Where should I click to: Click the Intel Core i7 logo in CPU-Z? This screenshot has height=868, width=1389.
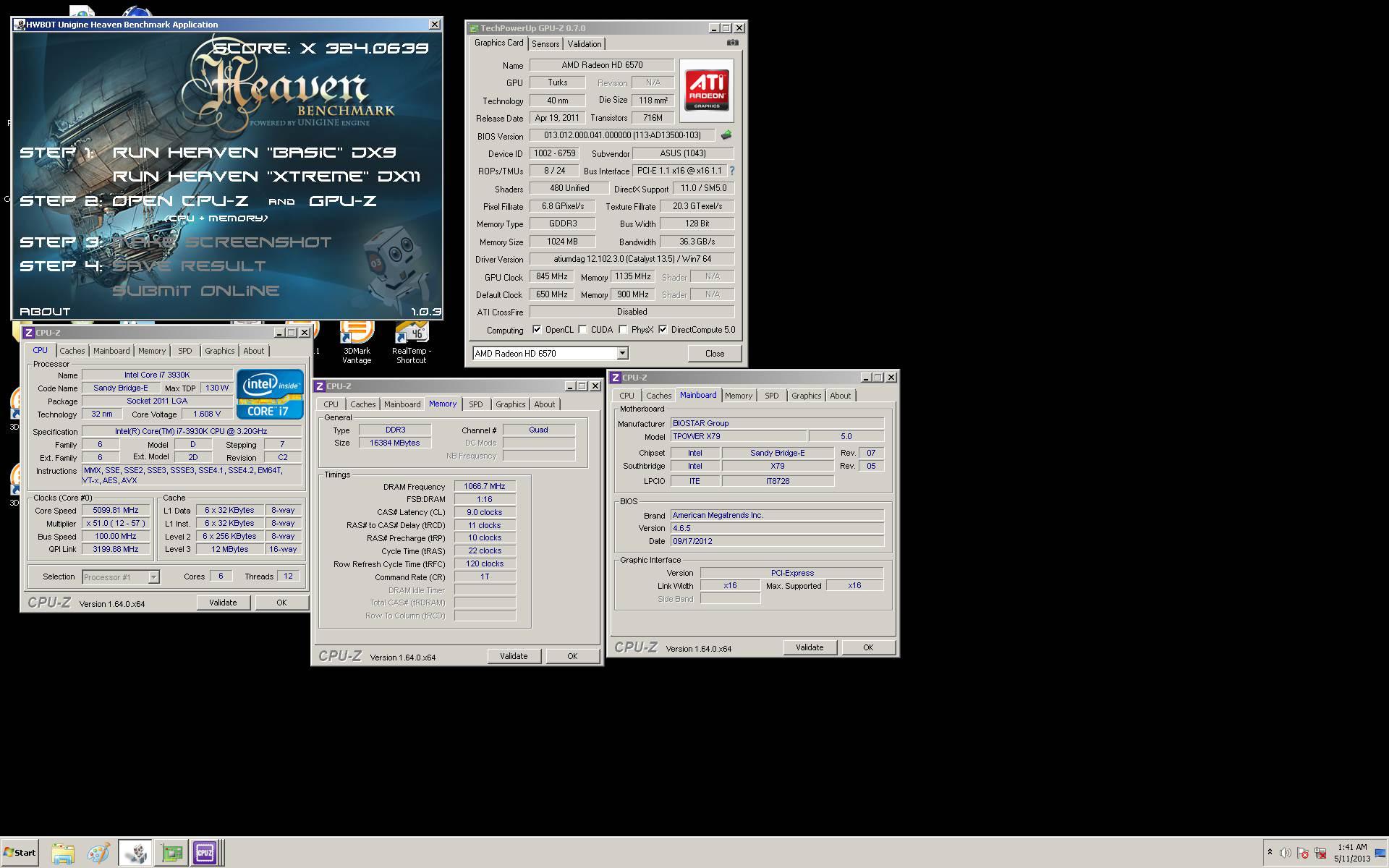click(270, 394)
